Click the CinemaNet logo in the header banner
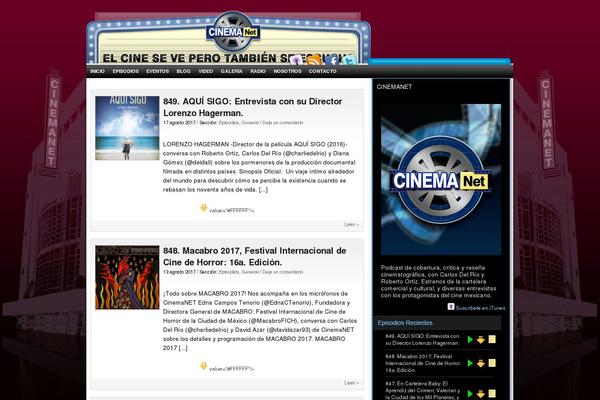This screenshot has width=600, height=400. [x=233, y=32]
